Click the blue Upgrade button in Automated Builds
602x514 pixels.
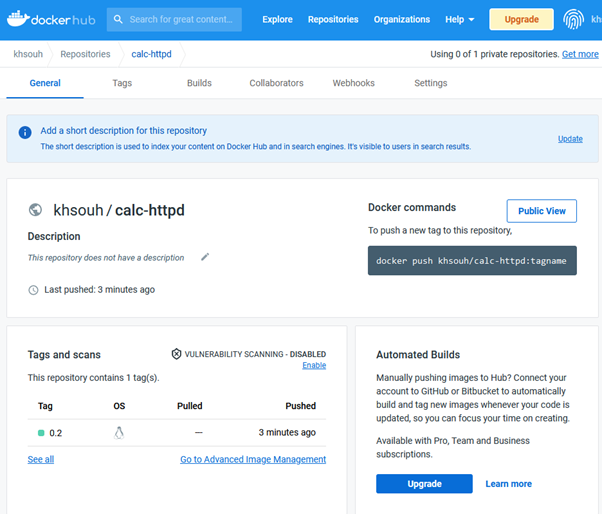click(424, 484)
